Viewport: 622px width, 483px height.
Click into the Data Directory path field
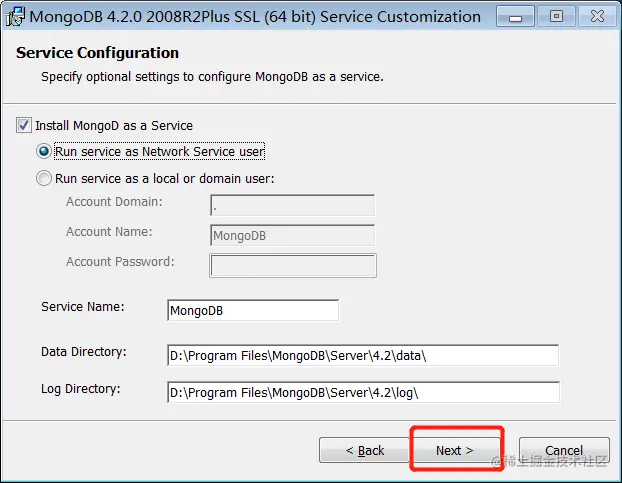pos(362,355)
